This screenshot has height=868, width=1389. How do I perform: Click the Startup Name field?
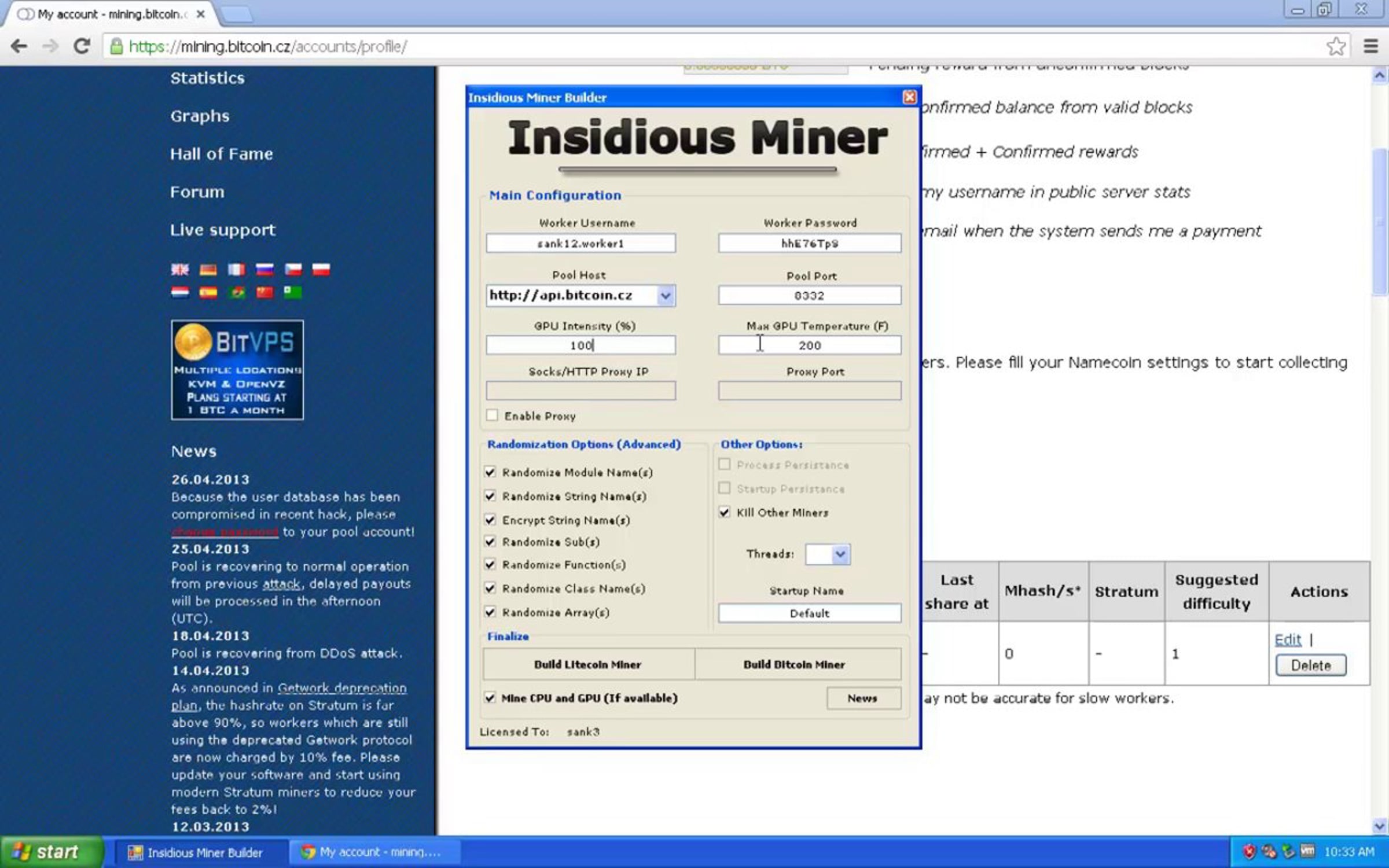click(x=809, y=613)
